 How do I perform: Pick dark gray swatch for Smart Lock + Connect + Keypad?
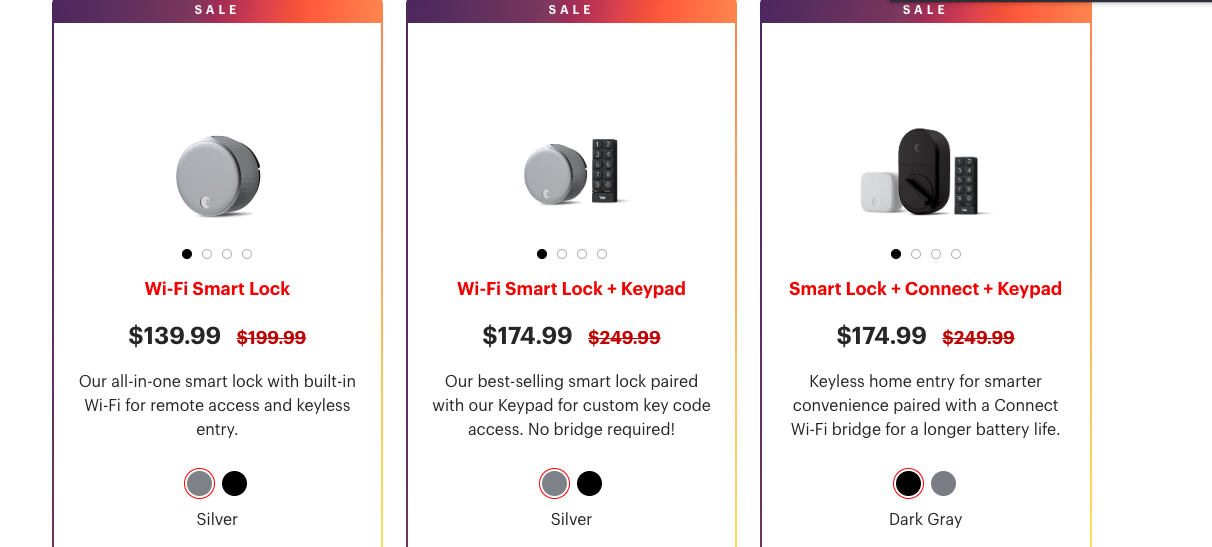[908, 484]
